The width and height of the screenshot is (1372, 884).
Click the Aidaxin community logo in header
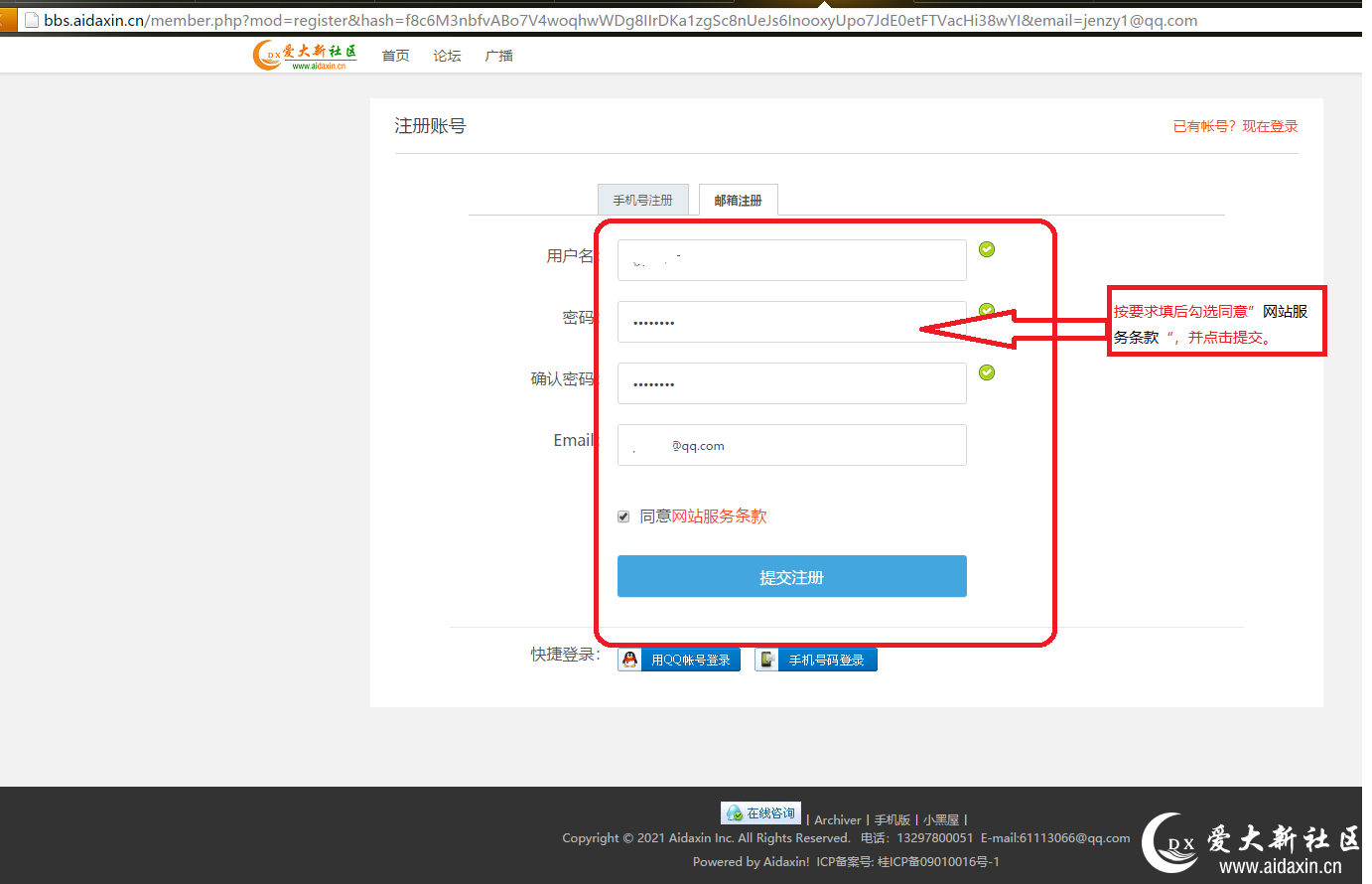click(x=305, y=55)
